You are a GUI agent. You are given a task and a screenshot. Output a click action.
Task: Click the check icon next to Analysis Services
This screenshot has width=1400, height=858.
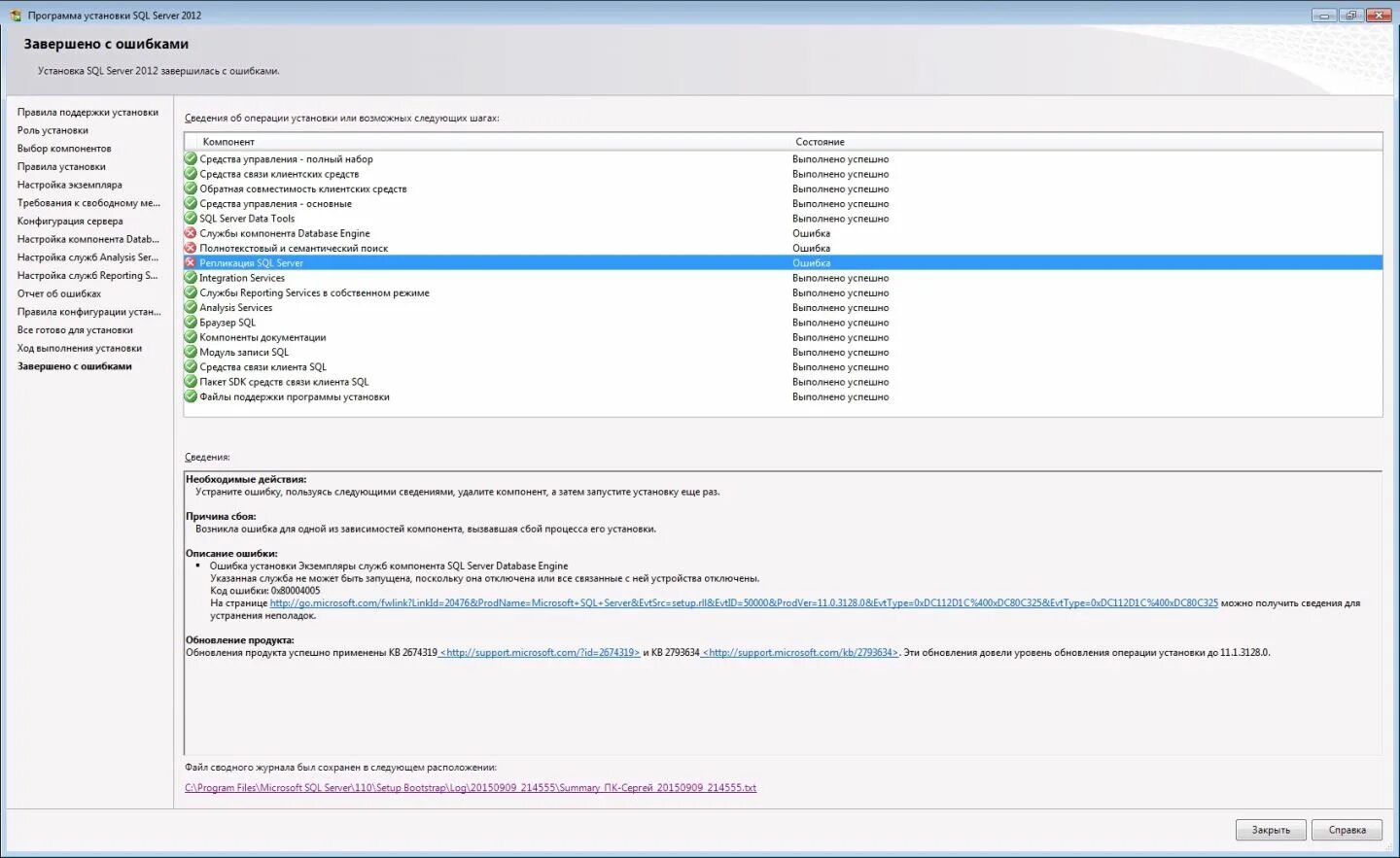(191, 307)
